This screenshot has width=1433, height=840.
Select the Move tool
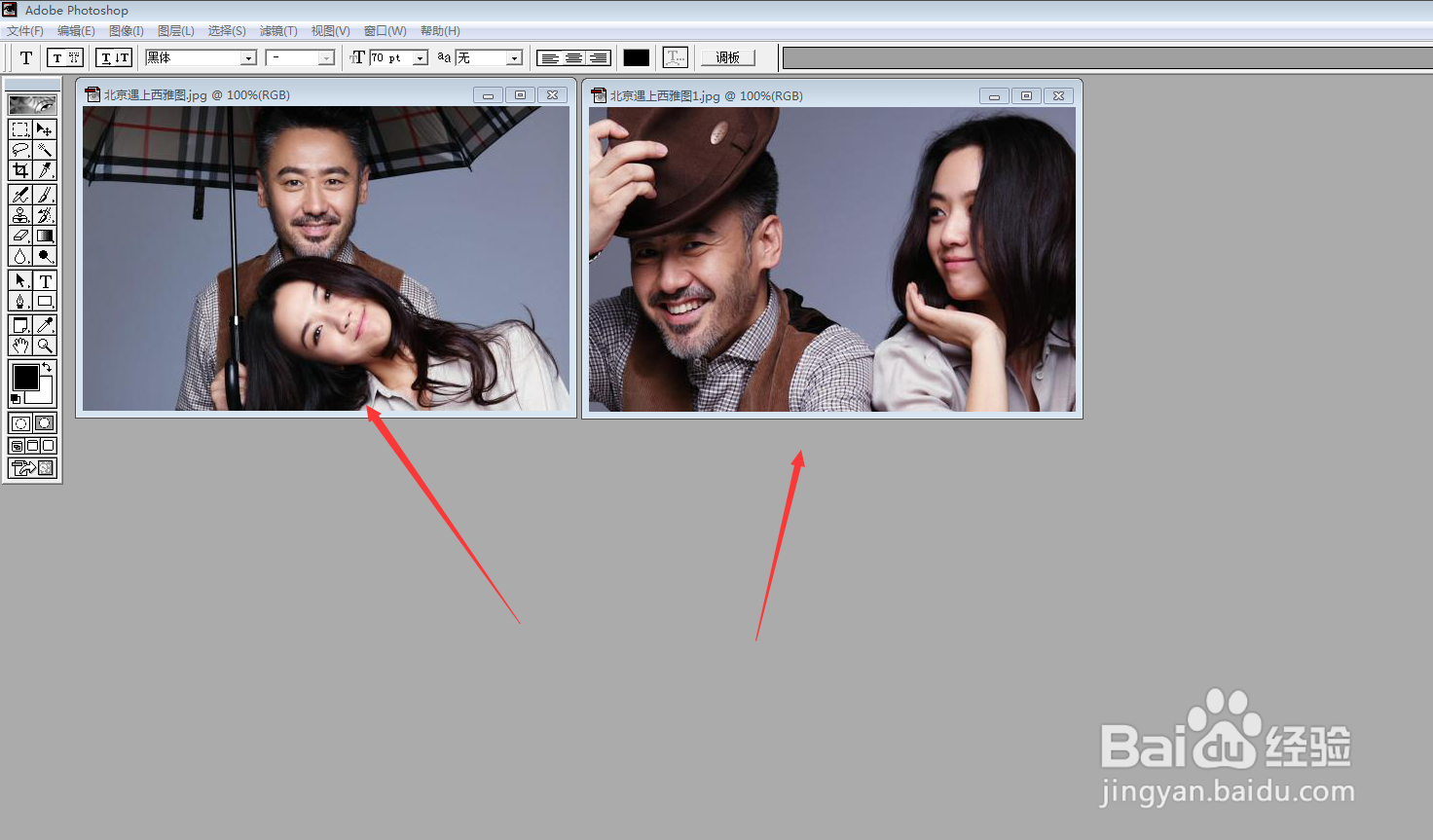pos(45,129)
